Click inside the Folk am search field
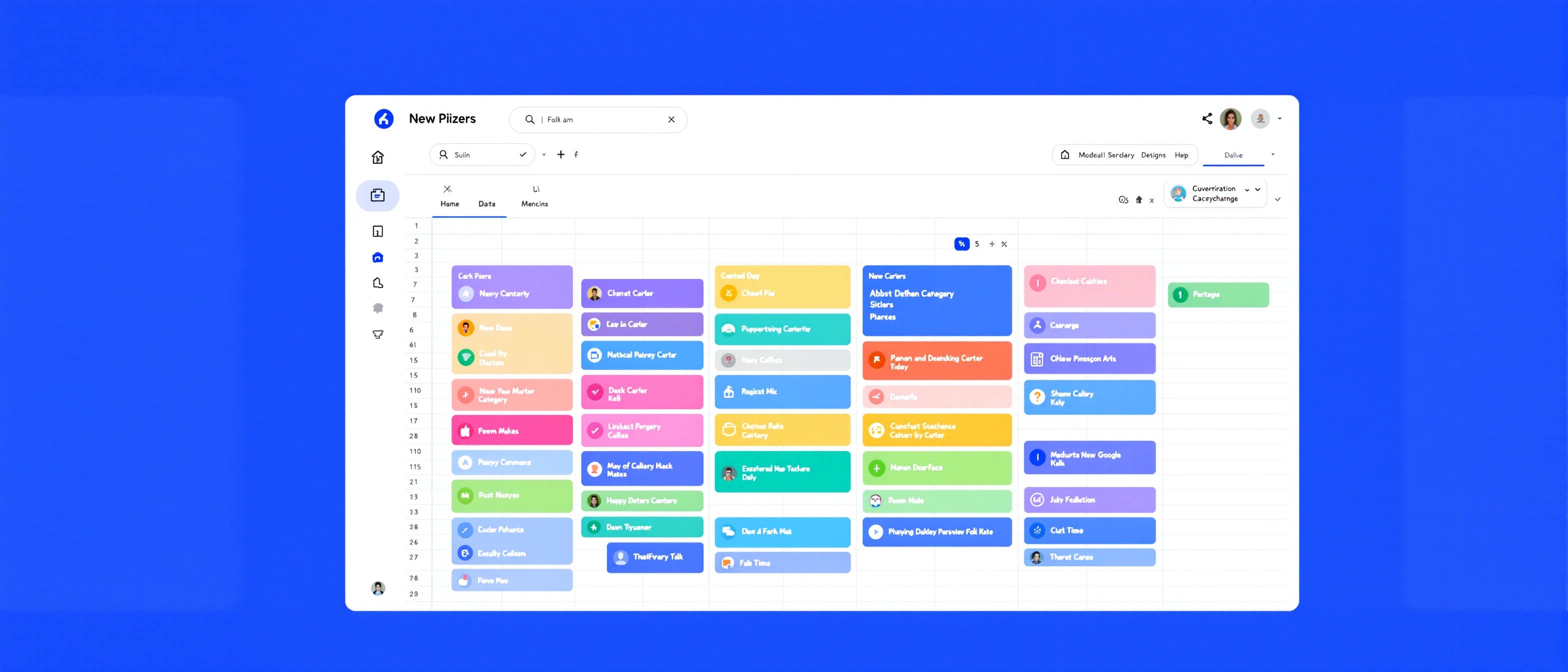 pyautogui.click(x=597, y=119)
